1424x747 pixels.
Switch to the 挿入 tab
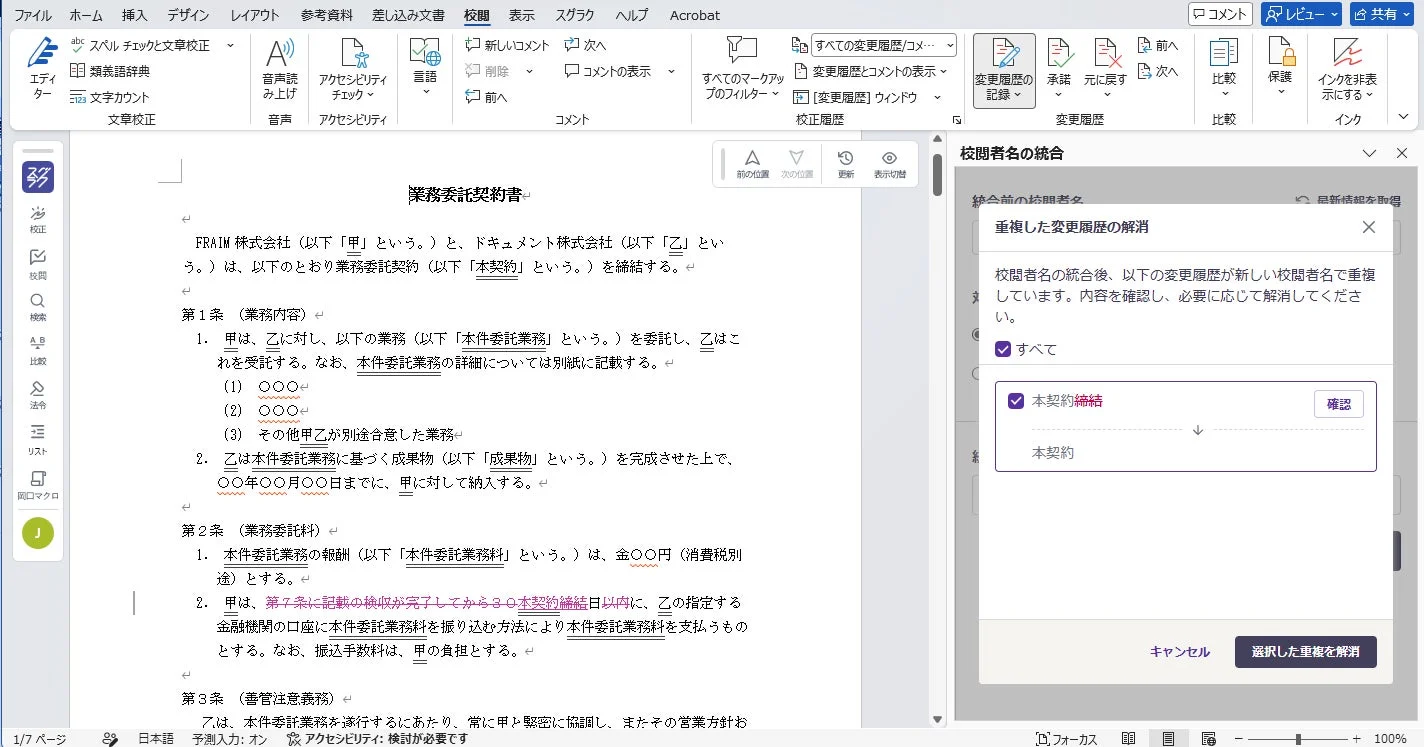(134, 15)
